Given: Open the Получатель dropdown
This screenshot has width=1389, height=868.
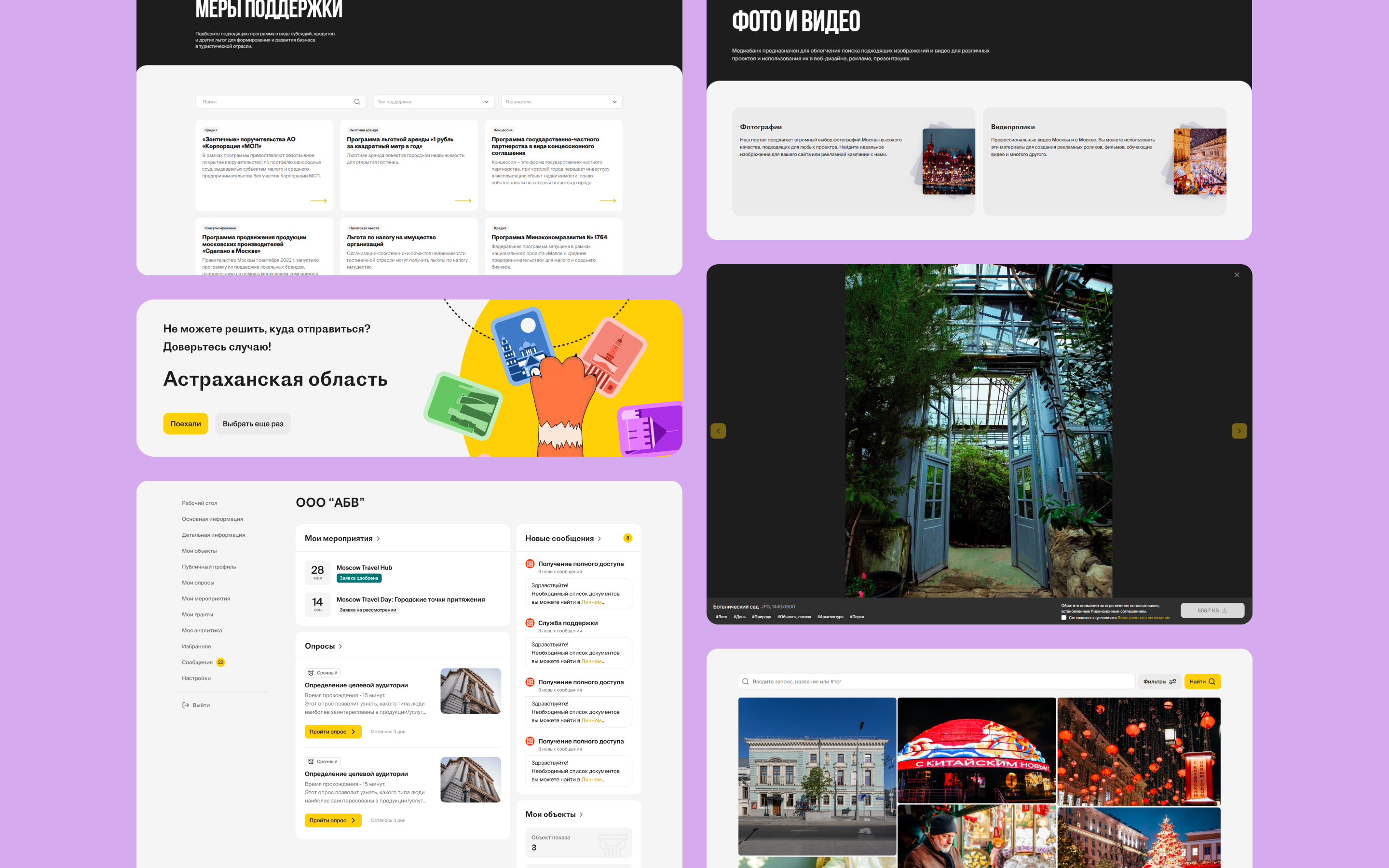Looking at the screenshot, I should [x=561, y=102].
